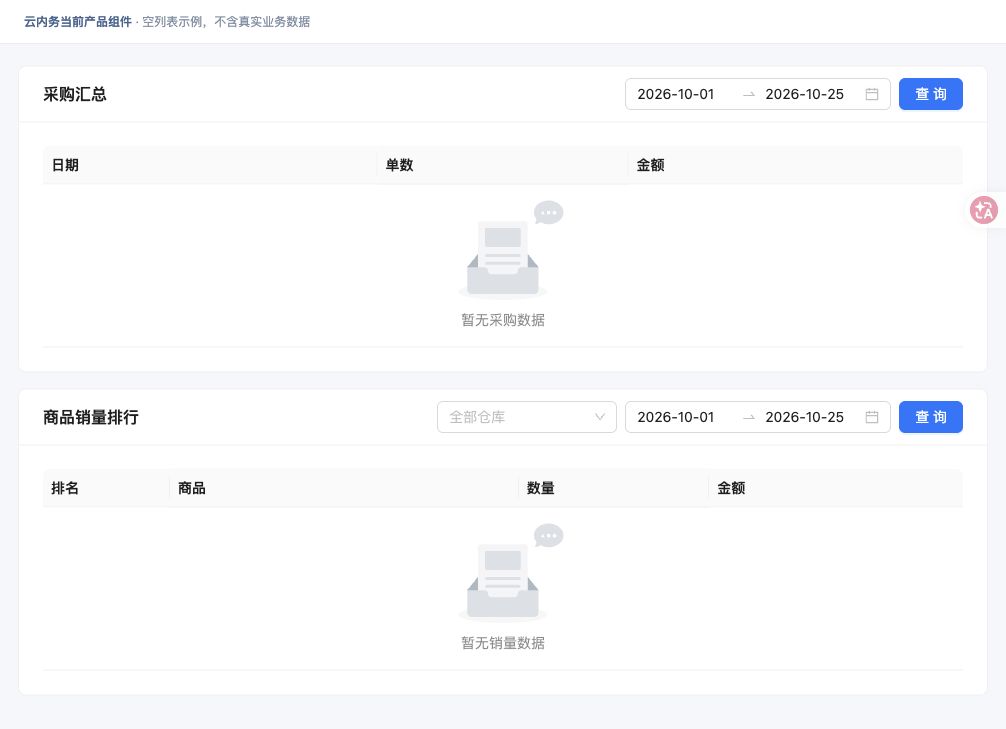Click the 暂无销量数据 empty state text
1006x729 pixels.
click(x=503, y=642)
